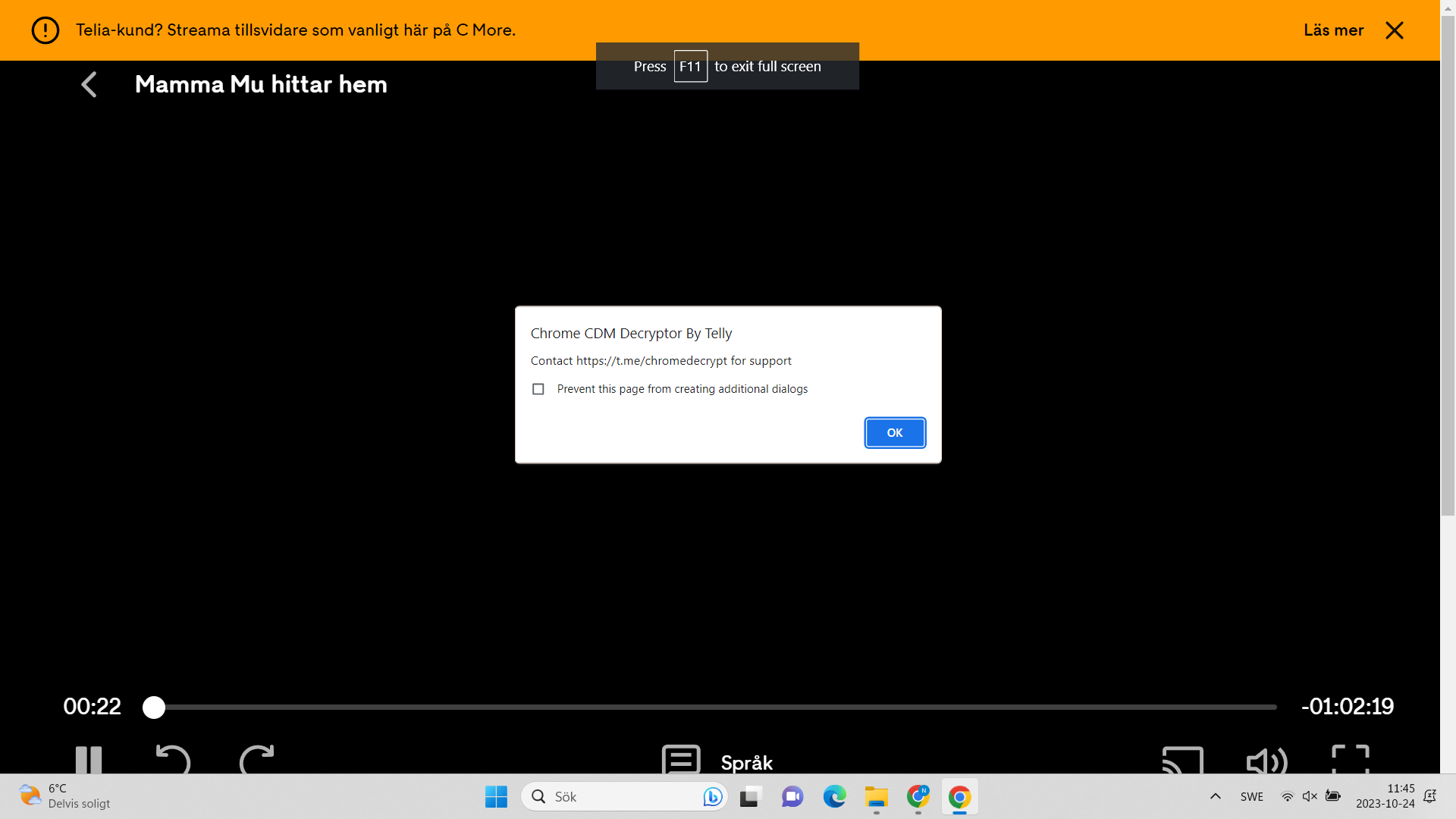Switch input language via SWE indicator
1456x819 pixels.
1251,796
